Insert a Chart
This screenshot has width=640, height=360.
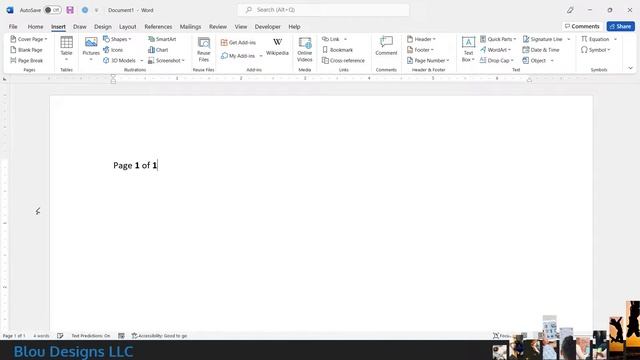point(158,50)
